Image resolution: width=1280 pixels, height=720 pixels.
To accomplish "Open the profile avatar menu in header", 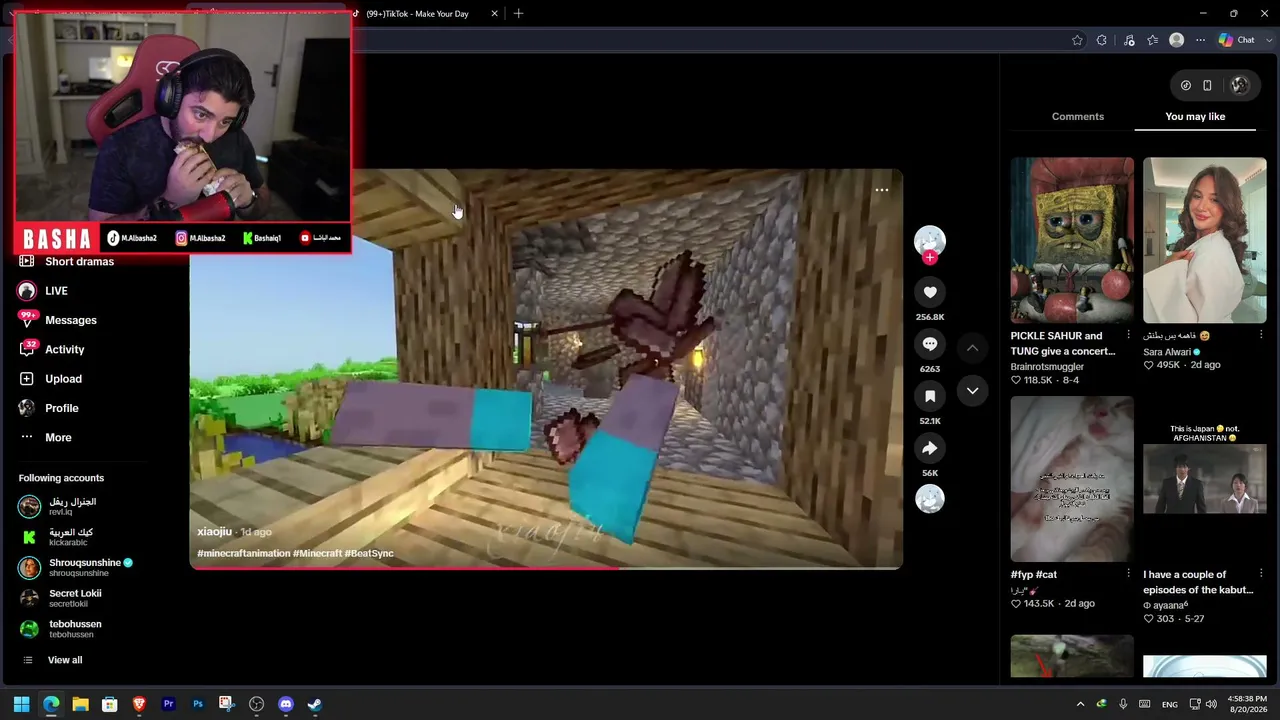I will pyautogui.click(x=1240, y=85).
